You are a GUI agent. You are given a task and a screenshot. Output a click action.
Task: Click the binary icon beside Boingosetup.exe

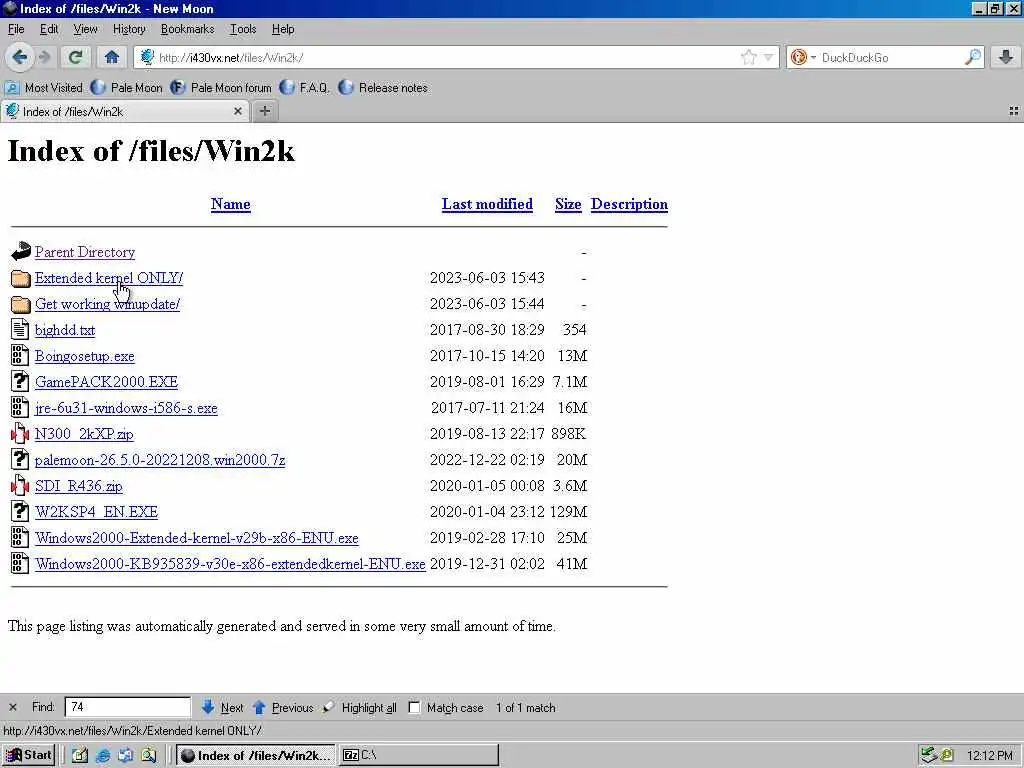click(20, 355)
